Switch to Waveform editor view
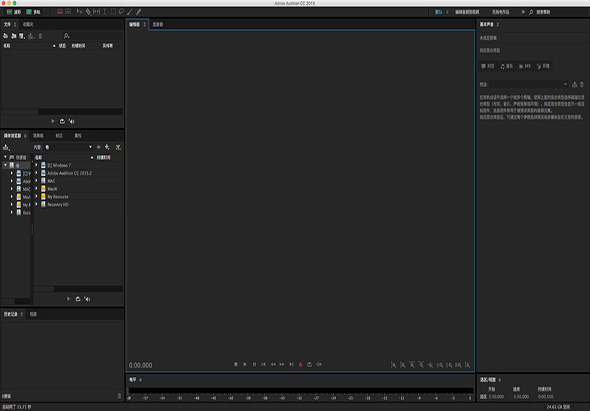The image size is (590, 411). 14,12
